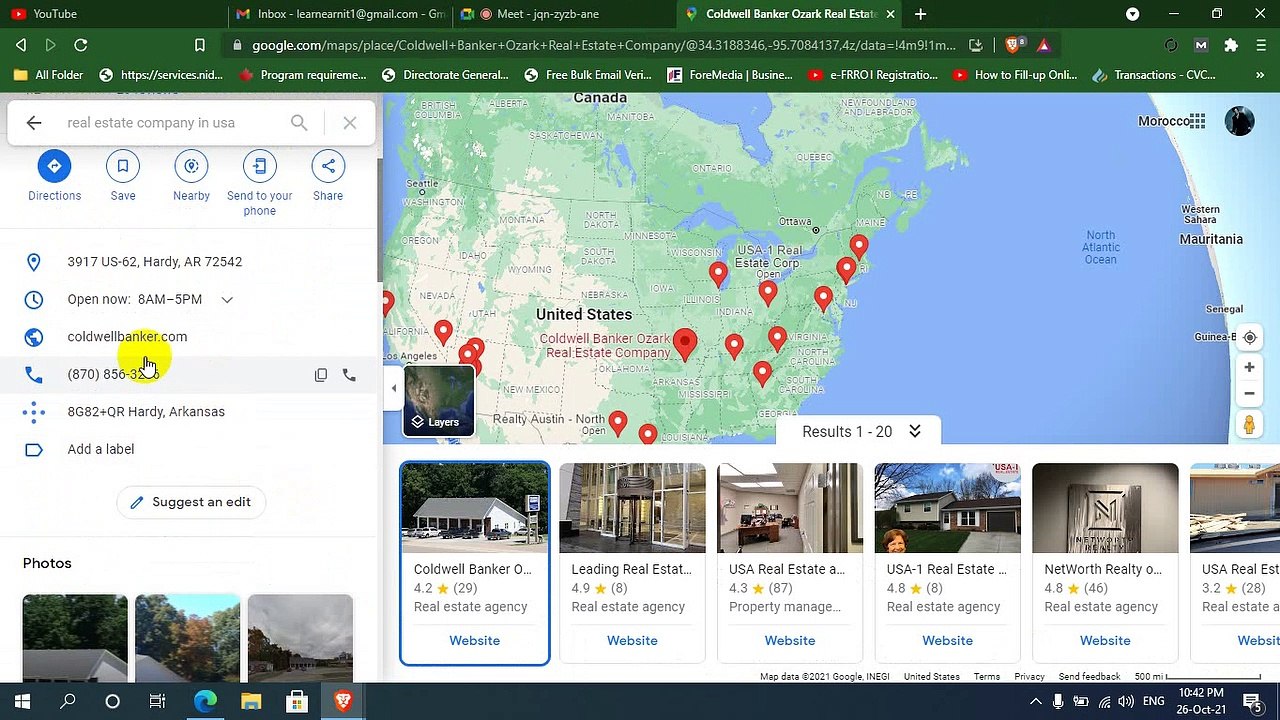Open the Transactions - CVC bookmark

point(1155,75)
